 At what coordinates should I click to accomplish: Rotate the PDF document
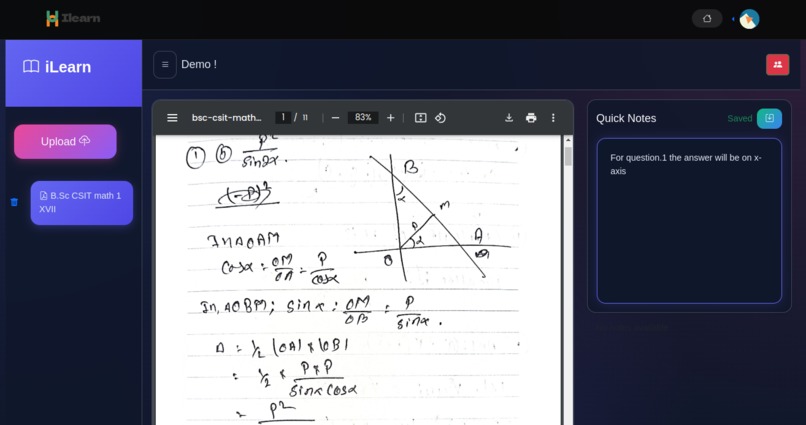pyautogui.click(x=440, y=118)
